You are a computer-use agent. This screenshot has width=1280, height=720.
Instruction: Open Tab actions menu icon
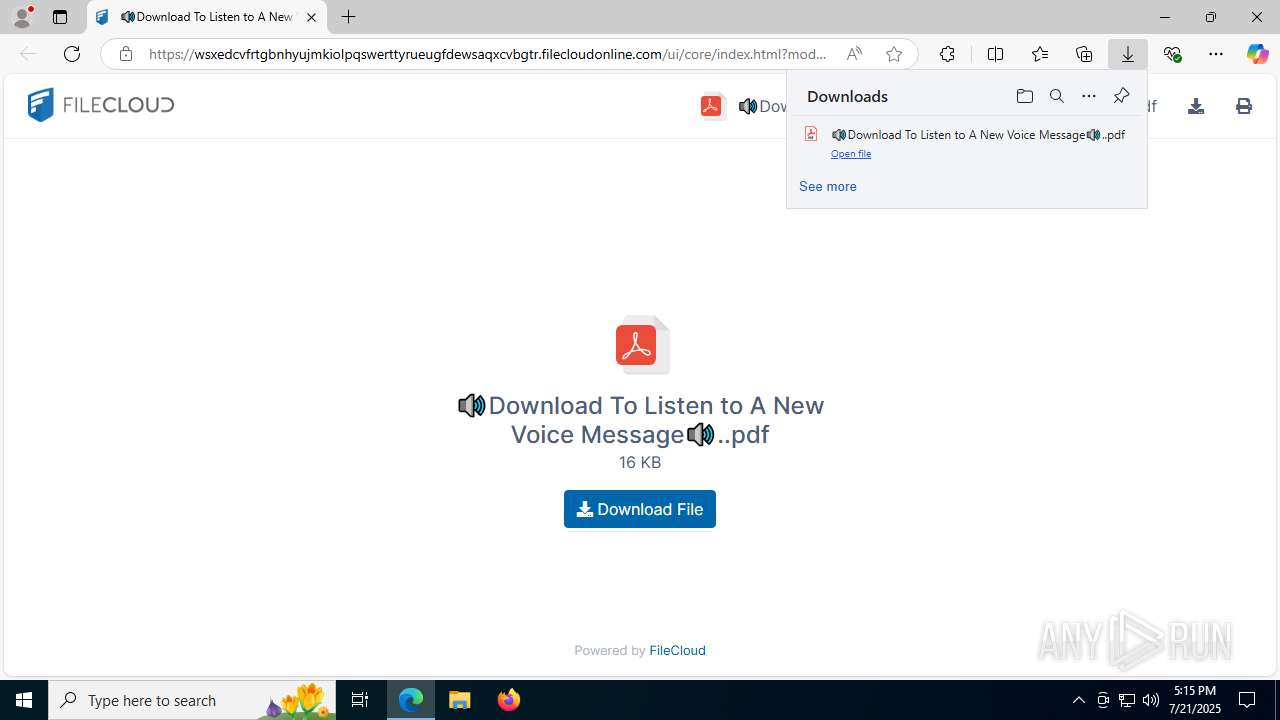(x=60, y=17)
